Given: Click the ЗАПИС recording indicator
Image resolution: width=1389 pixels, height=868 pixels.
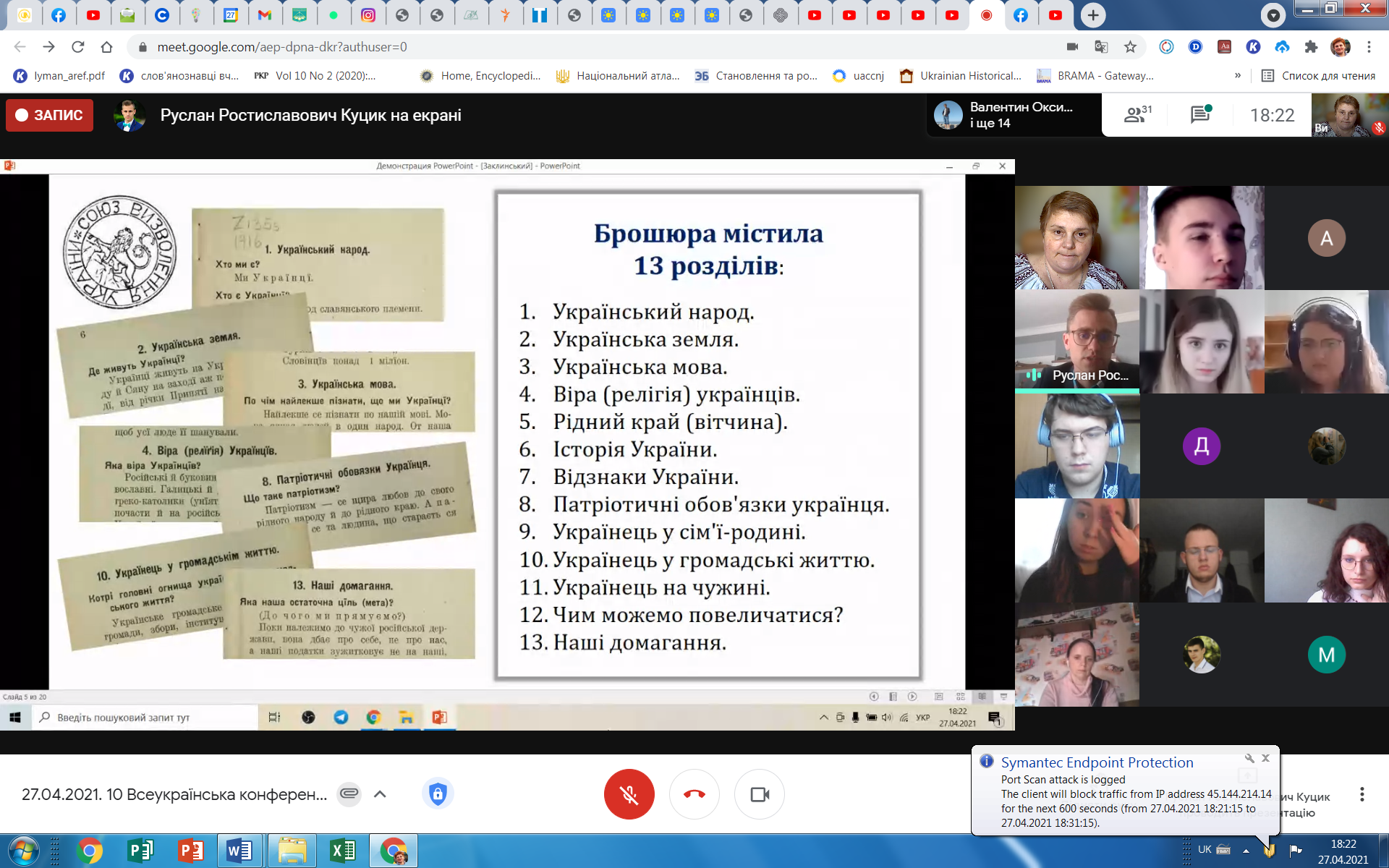Looking at the screenshot, I should pos(49,115).
